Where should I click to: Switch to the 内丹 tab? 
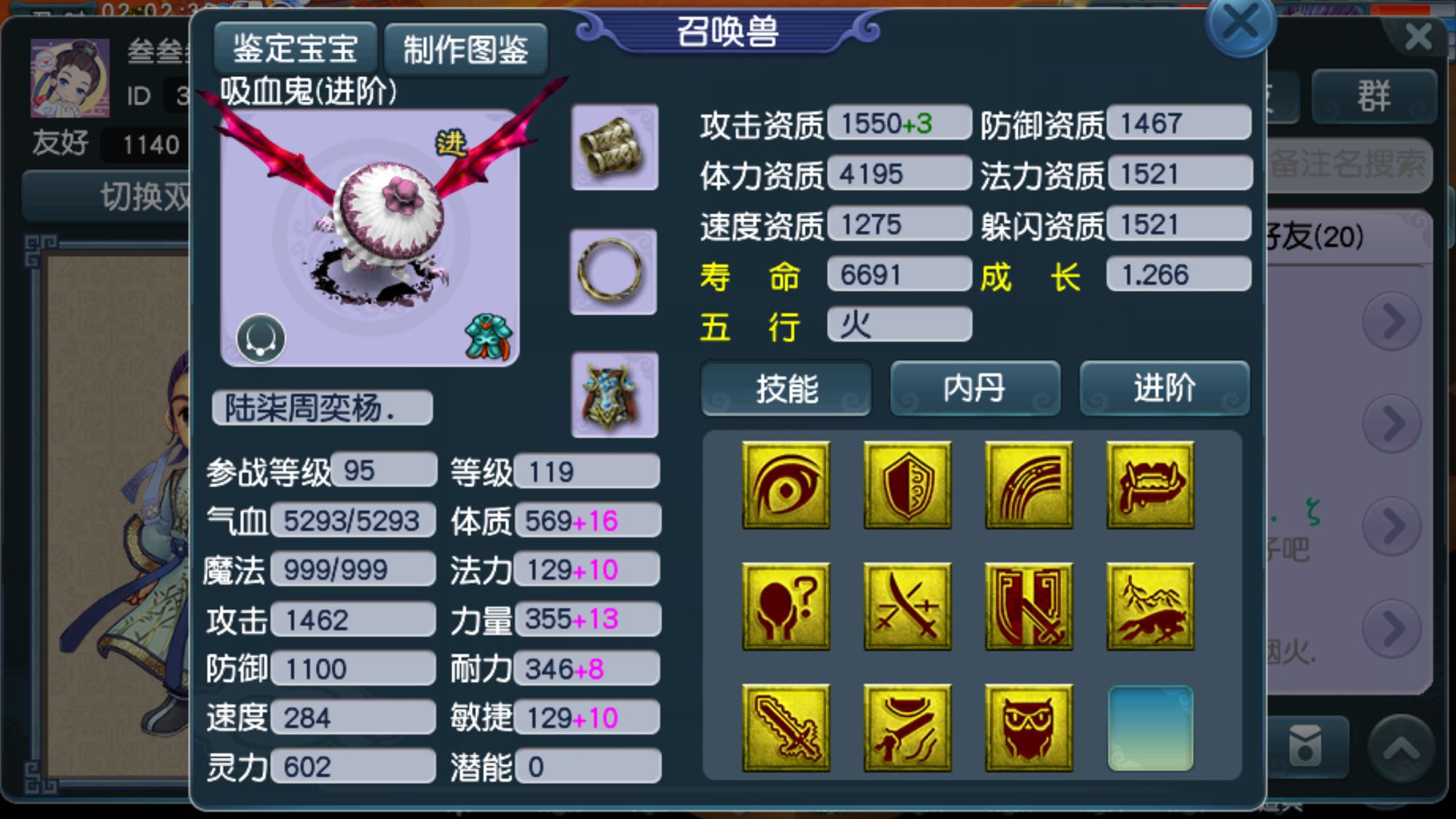(975, 389)
